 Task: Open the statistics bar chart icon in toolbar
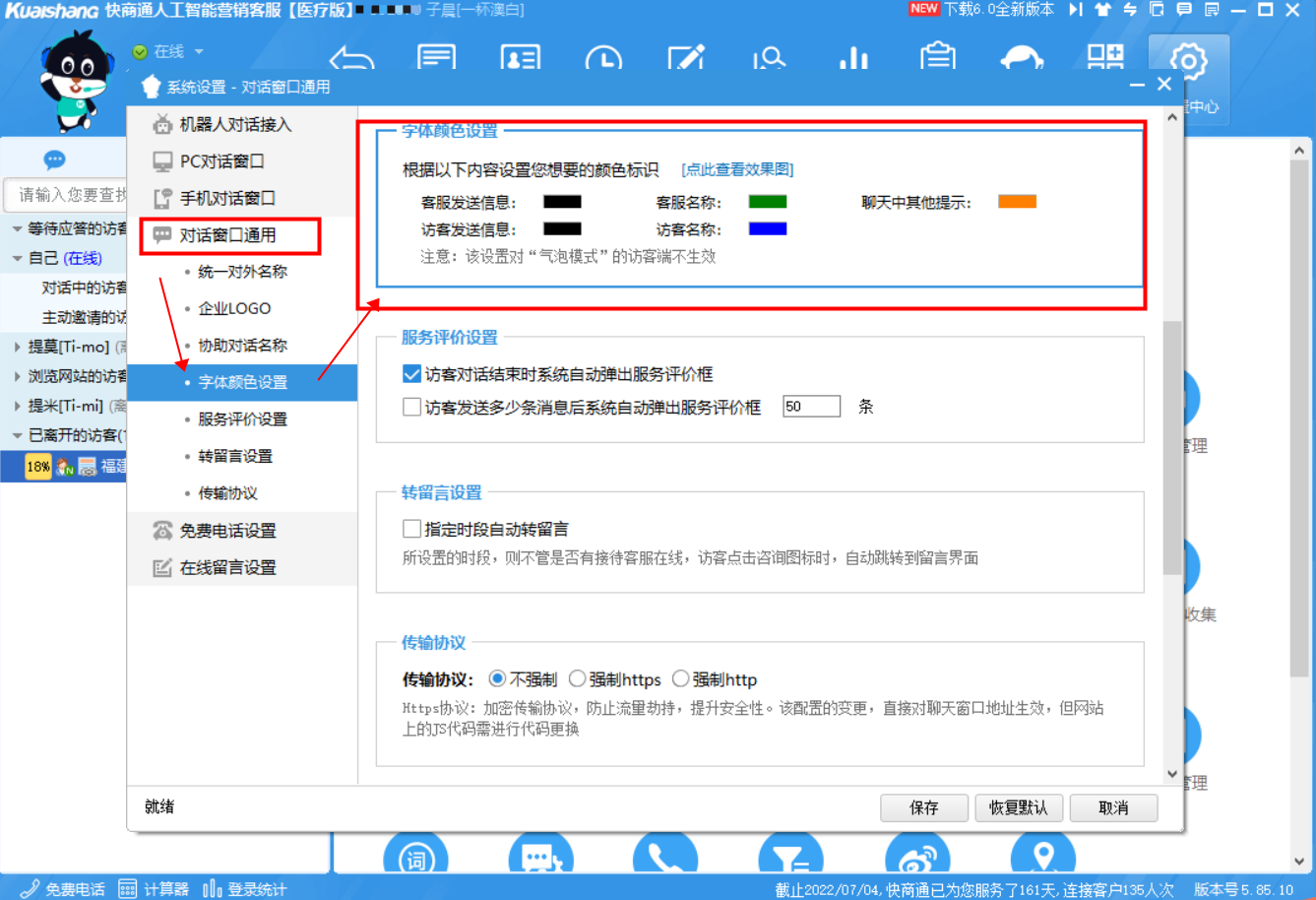[853, 58]
